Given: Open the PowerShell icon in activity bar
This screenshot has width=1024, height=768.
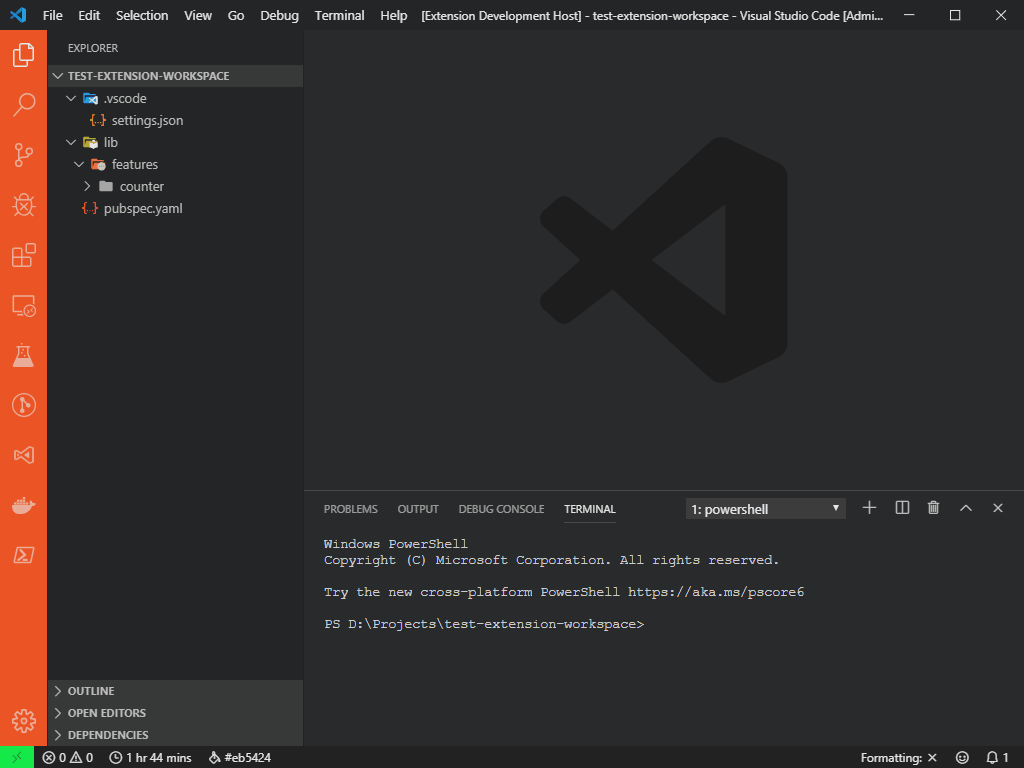Looking at the screenshot, I should tap(24, 555).
